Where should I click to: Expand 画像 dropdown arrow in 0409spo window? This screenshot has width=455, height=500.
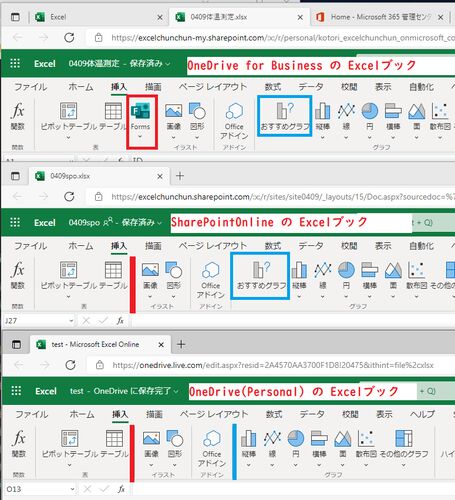(150, 296)
